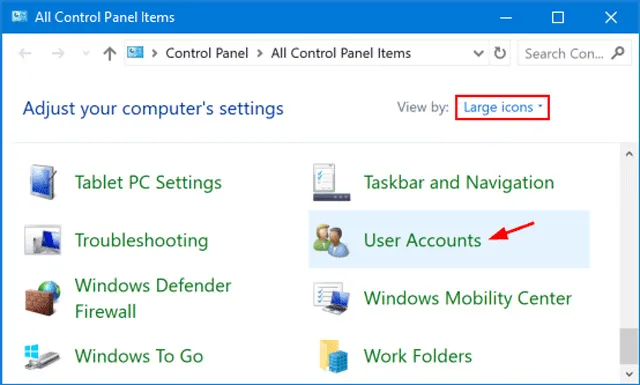Open Windows Defender Firewall brick wall icon
Image resolution: width=640 pixels, height=385 pixels.
pyautogui.click(x=42, y=298)
